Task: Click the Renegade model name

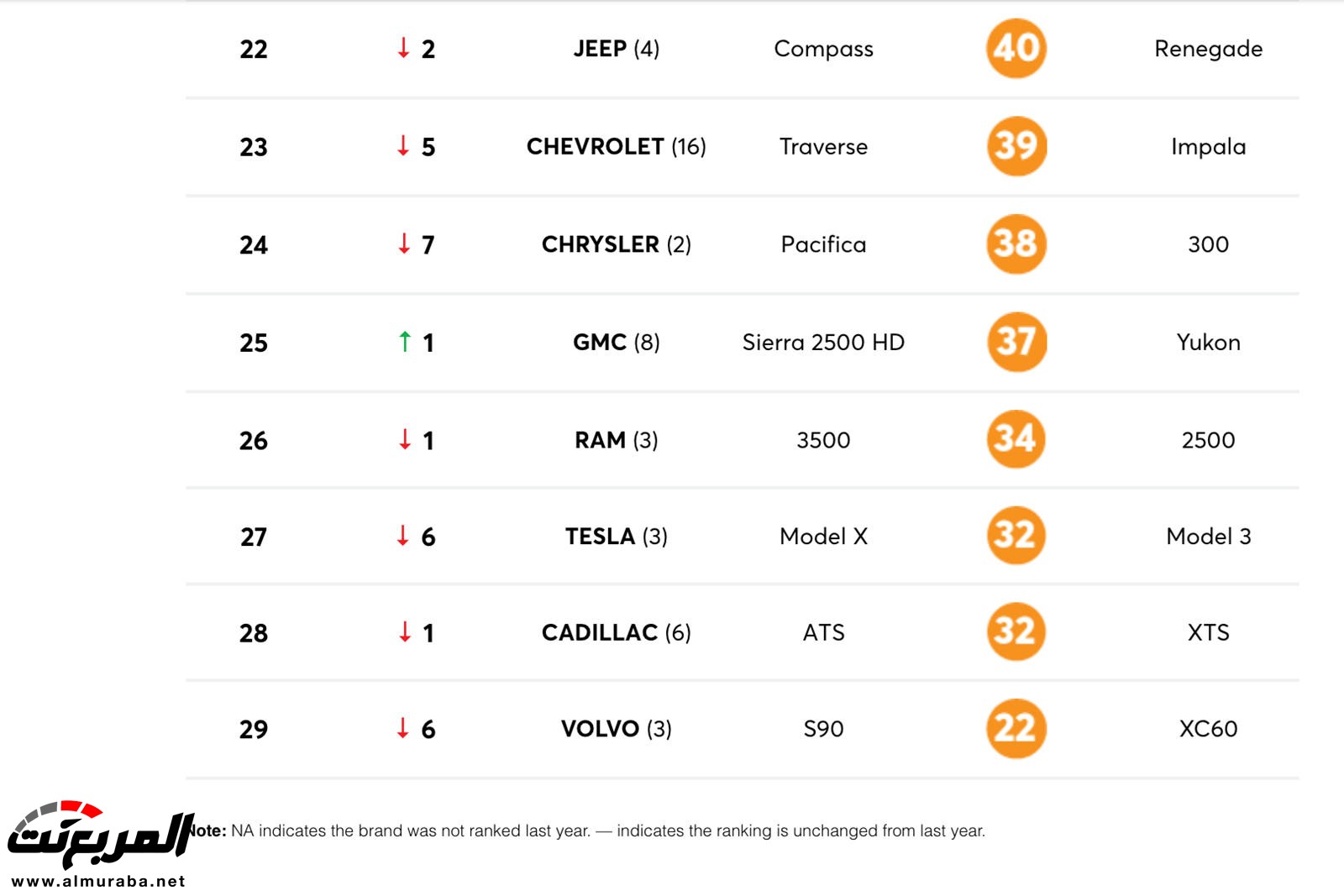Action: pyautogui.click(x=1208, y=49)
